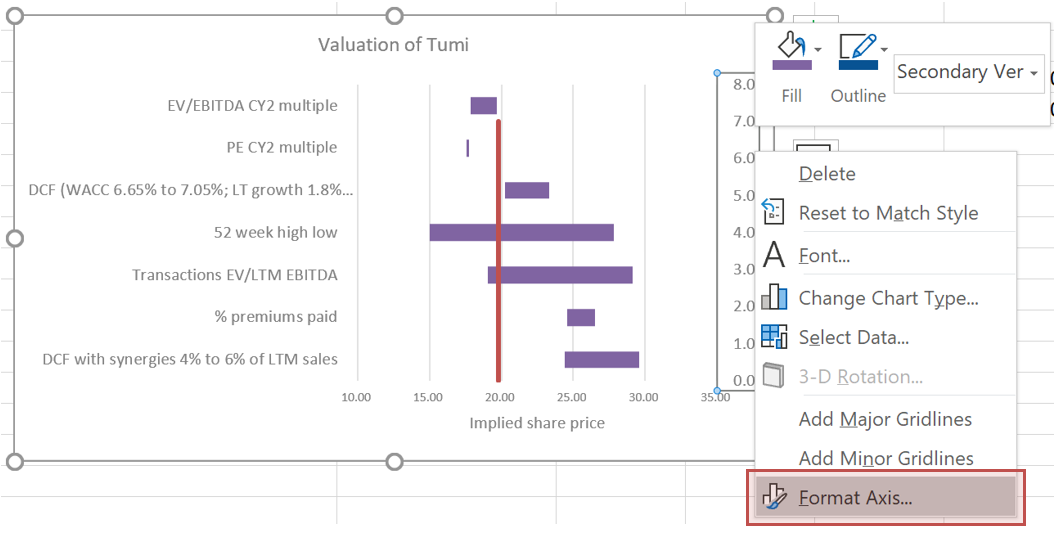Select the 'Valuation of Tumi' chart title

pyautogui.click(x=393, y=44)
